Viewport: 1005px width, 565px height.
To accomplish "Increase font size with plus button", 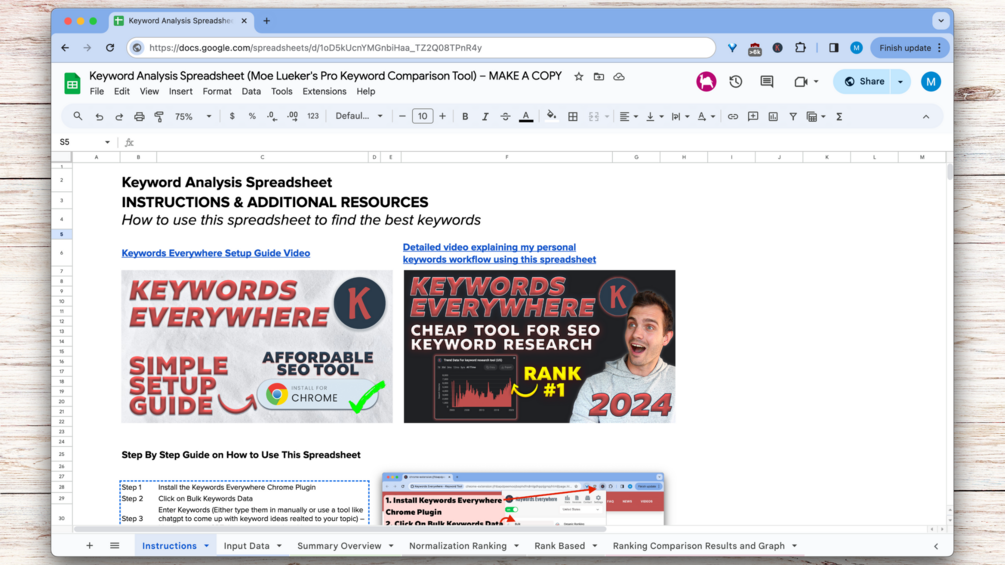I will 442,117.
